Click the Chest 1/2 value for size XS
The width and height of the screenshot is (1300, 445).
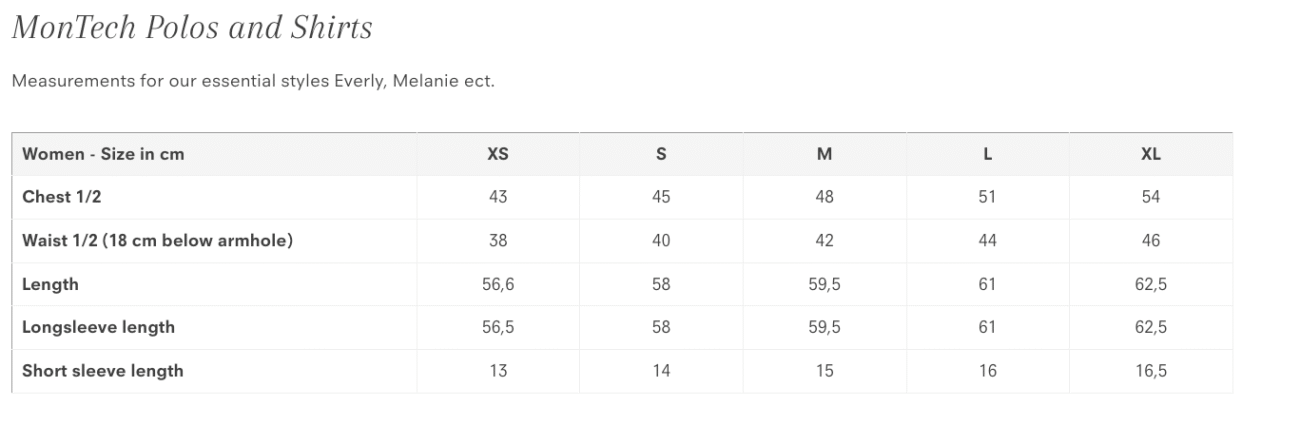pyautogui.click(x=498, y=197)
